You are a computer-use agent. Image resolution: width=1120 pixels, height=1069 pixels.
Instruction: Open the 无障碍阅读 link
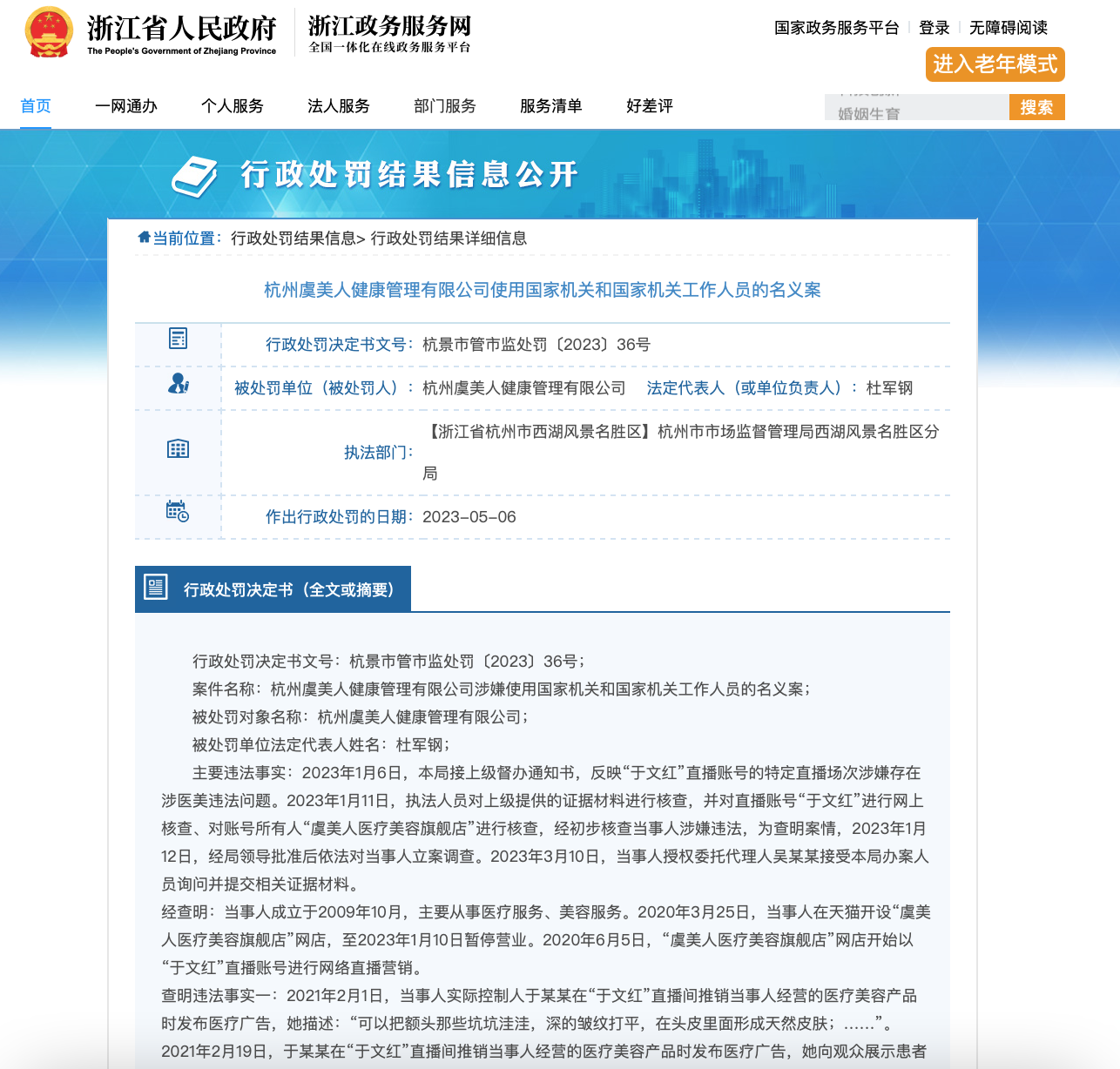click(1009, 28)
